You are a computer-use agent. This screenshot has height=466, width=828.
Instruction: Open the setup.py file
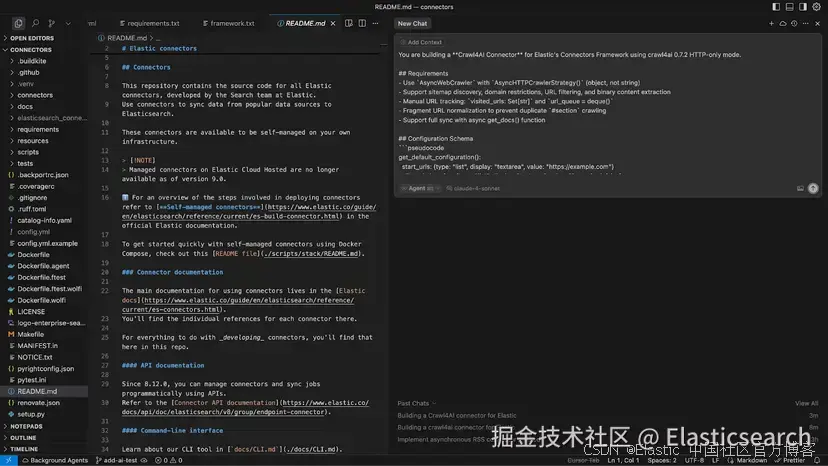(44, 414)
